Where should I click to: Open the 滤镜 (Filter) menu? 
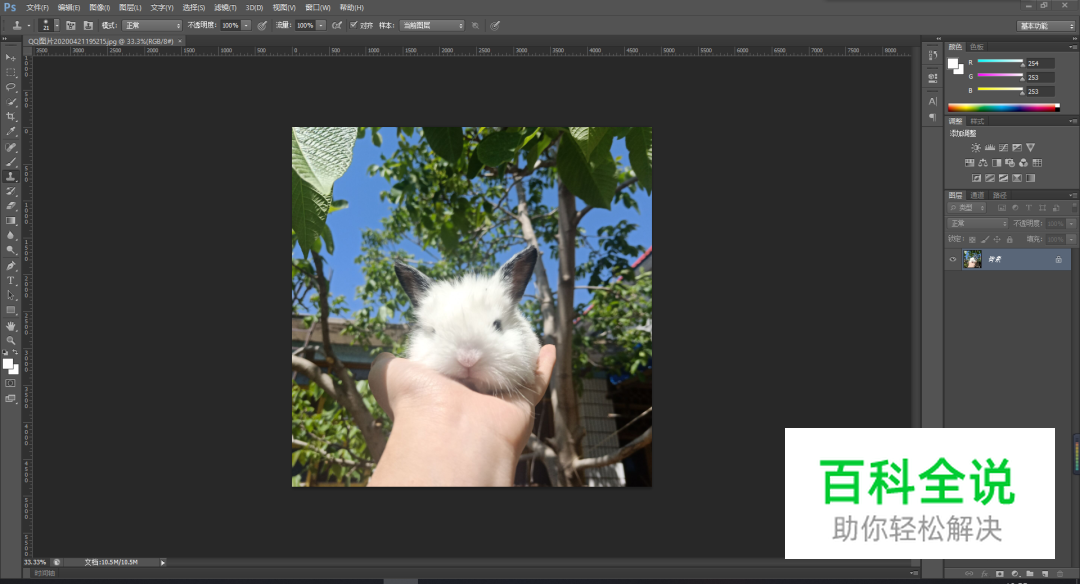coord(223,7)
